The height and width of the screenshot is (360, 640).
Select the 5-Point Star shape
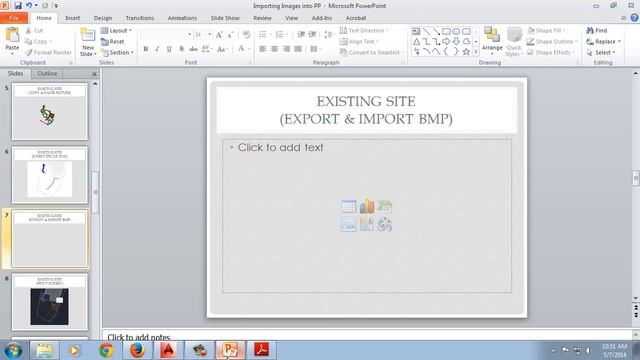click(466, 52)
